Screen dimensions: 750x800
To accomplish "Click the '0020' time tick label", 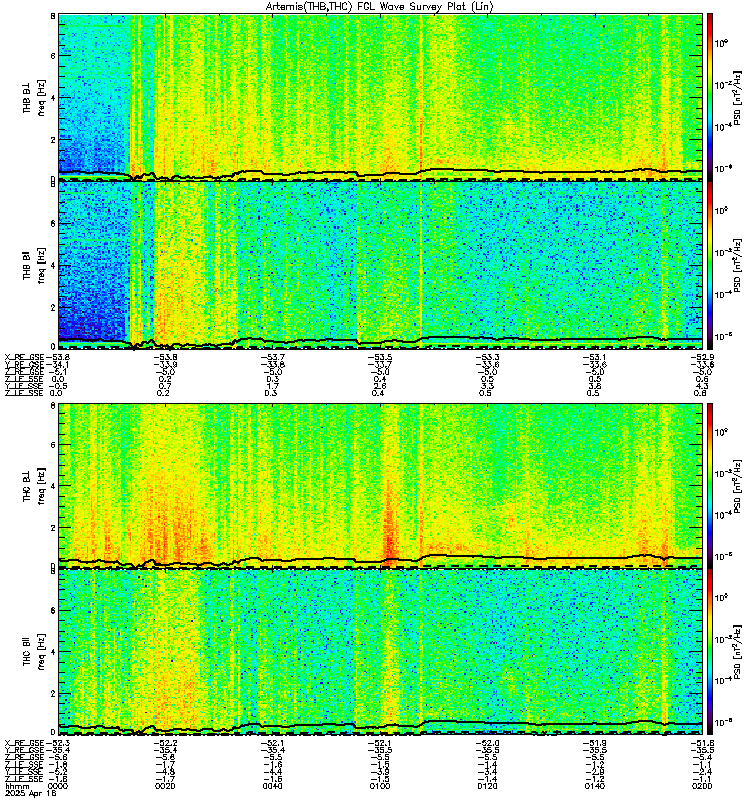I will (x=165, y=786).
